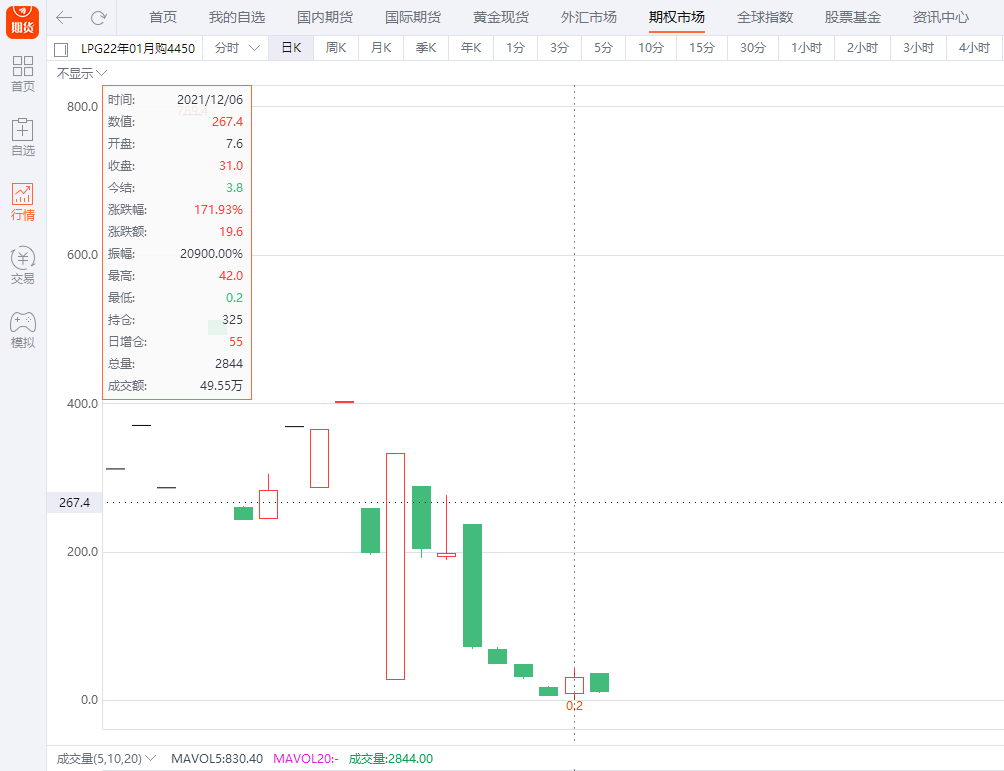Screen dimensions: 1004x771
Task: Click the back arrow navigation icon
Action: pos(64,18)
